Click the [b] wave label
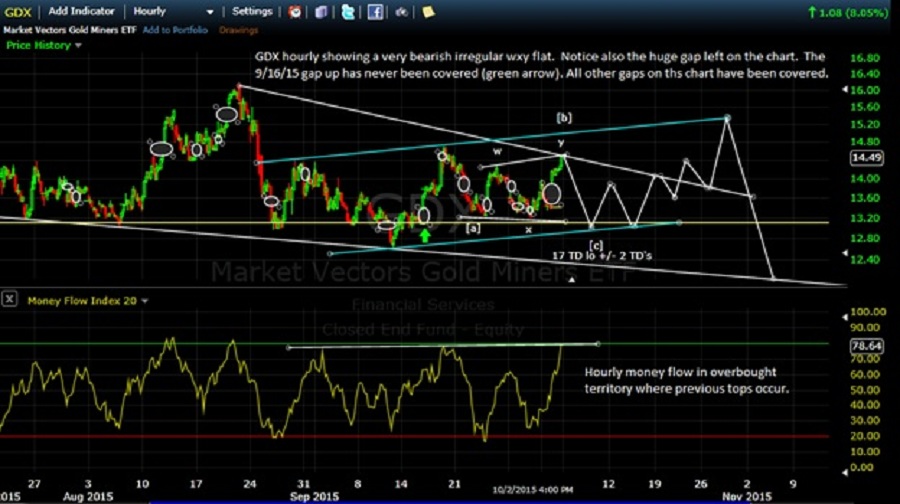The width and height of the screenshot is (900, 504). [x=564, y=118]
